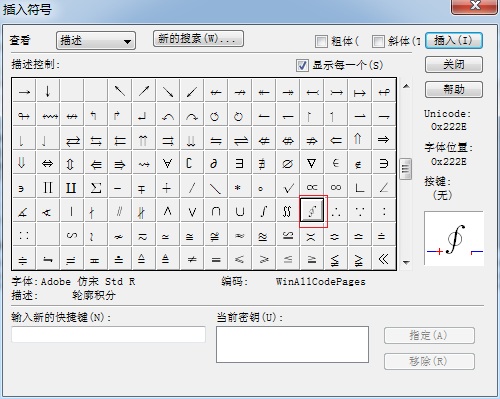Click the 插入(I) insert button
This screenshot has width=500, height=399.
454,41
